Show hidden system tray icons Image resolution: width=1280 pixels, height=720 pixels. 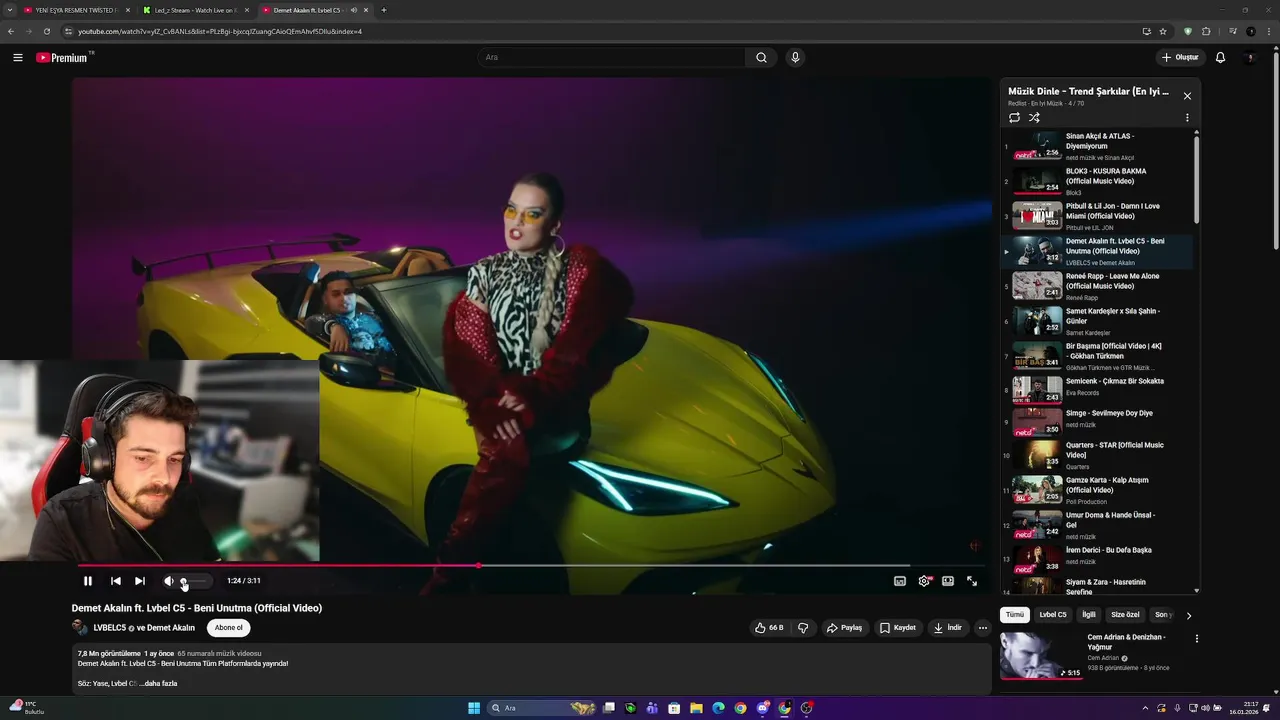point(1145,708)
